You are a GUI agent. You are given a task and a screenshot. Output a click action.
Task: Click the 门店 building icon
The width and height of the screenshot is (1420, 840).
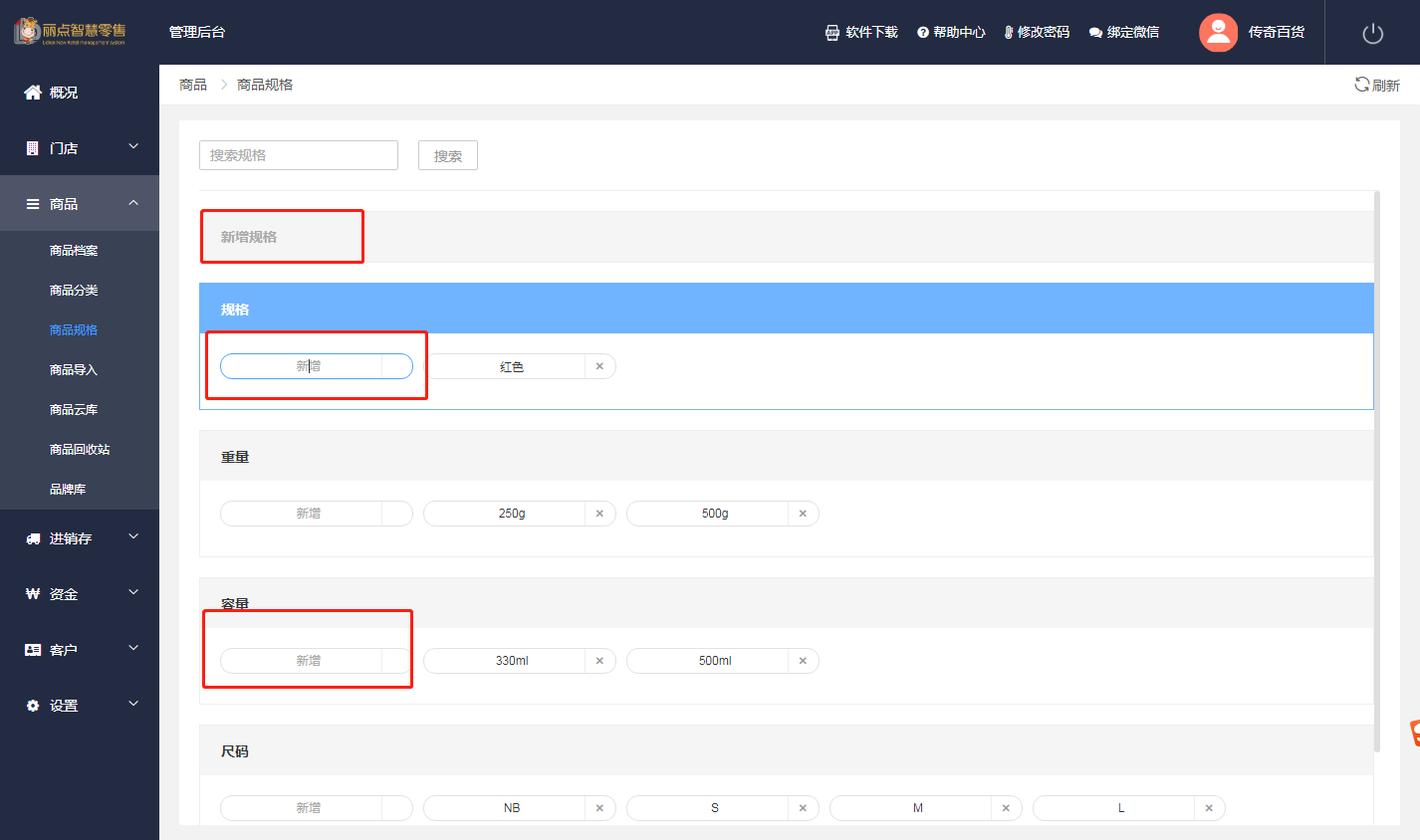click(33, 148)
